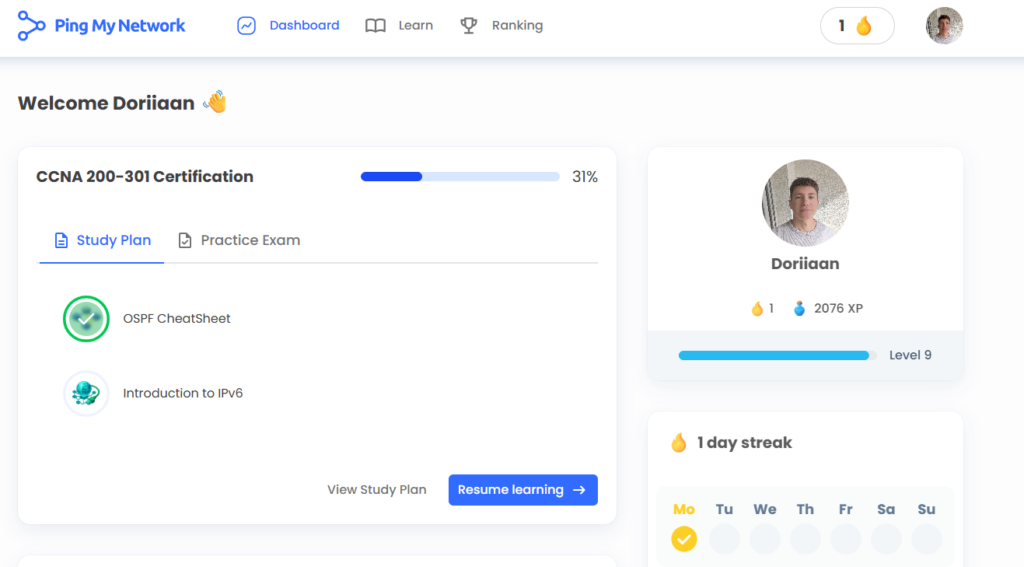The height and width of the screenshot is (567, 1024).
Task: Click the CCNA certification progress bar
Action: [460, 176]
